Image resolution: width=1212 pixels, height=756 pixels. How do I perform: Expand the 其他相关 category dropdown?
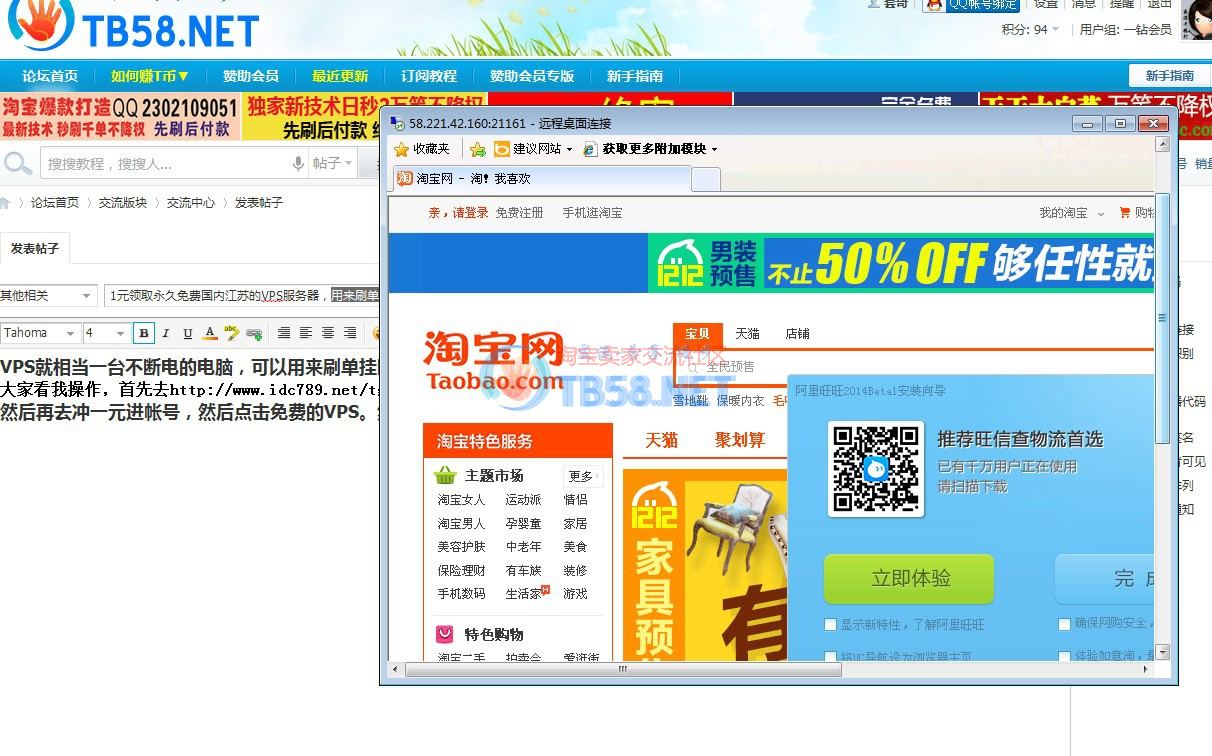48,296
